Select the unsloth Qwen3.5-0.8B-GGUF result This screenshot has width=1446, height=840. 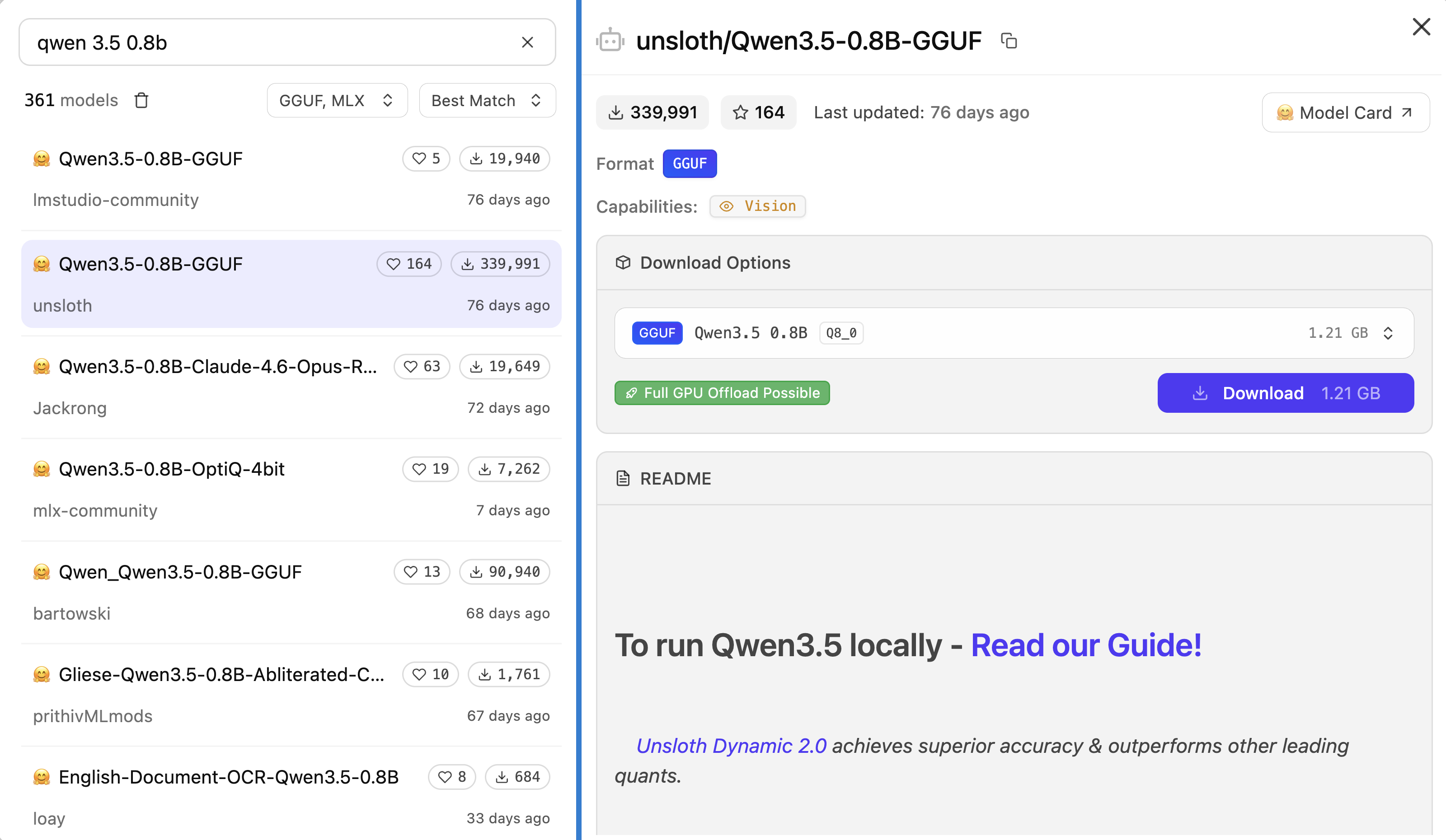(291, 284)
